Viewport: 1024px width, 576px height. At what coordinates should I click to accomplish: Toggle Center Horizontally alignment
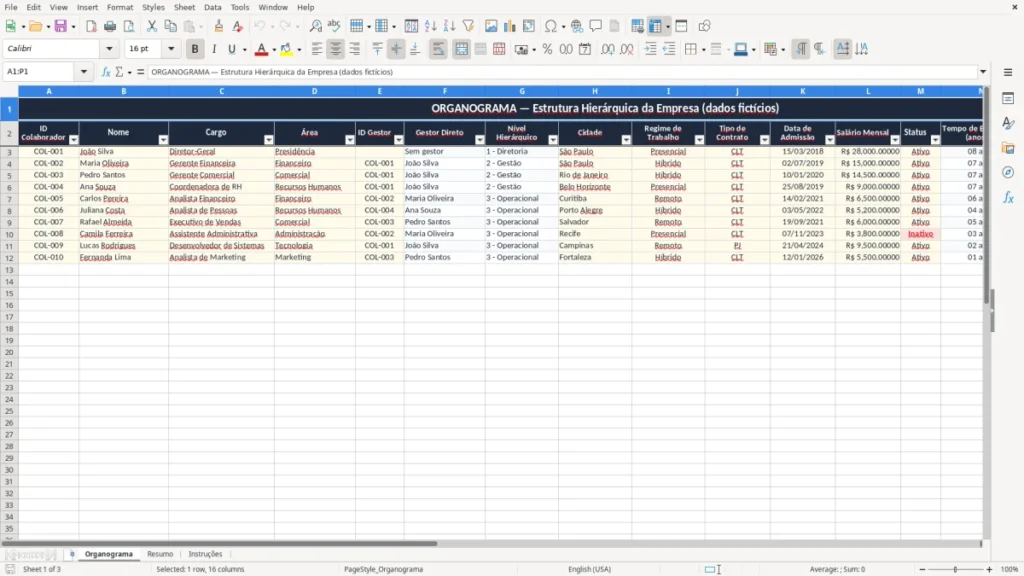336,49
